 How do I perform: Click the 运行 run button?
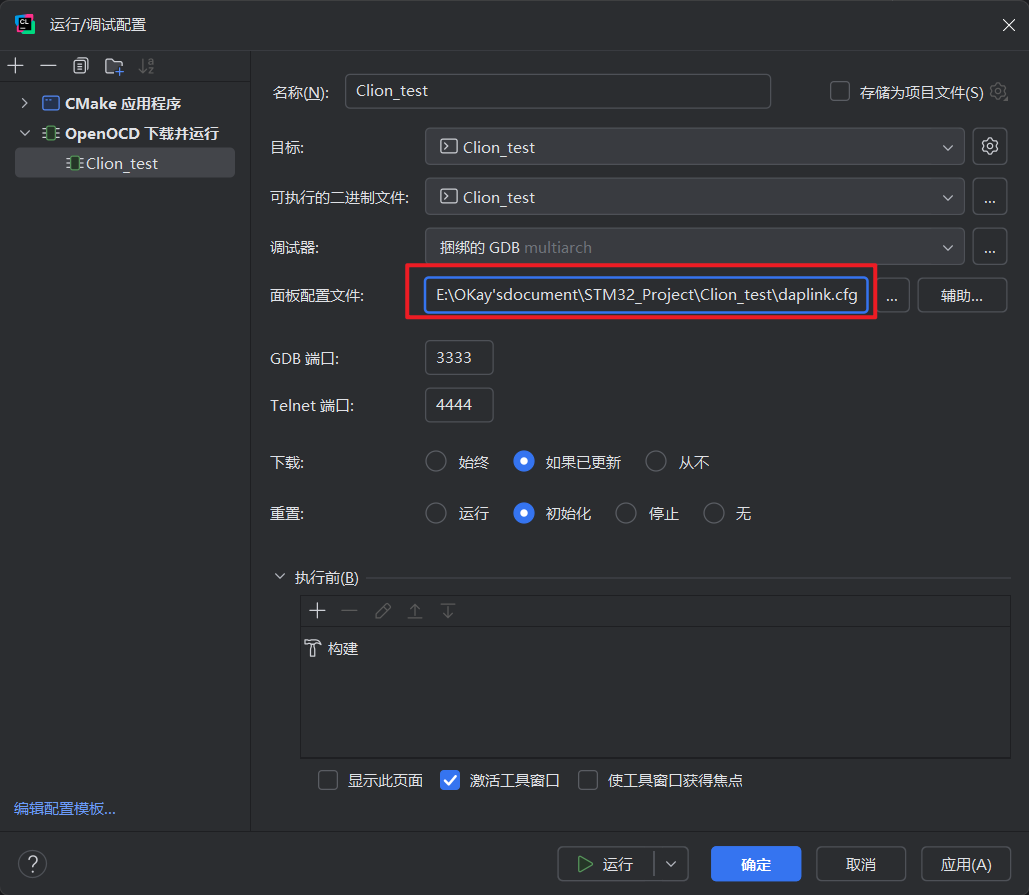(x=605, y=864)
